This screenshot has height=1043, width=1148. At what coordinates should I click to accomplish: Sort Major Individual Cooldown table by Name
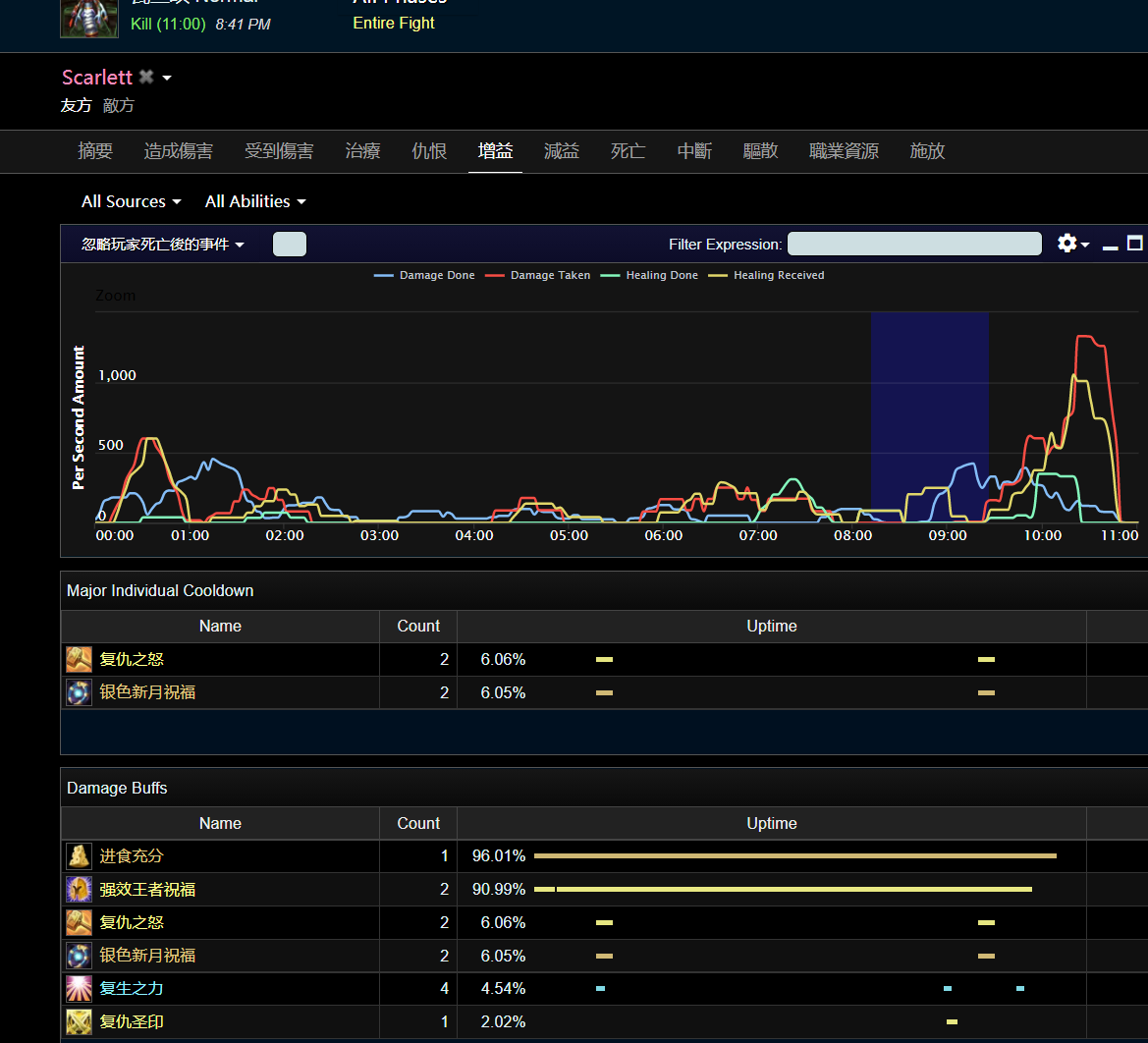tap(220, 627)
